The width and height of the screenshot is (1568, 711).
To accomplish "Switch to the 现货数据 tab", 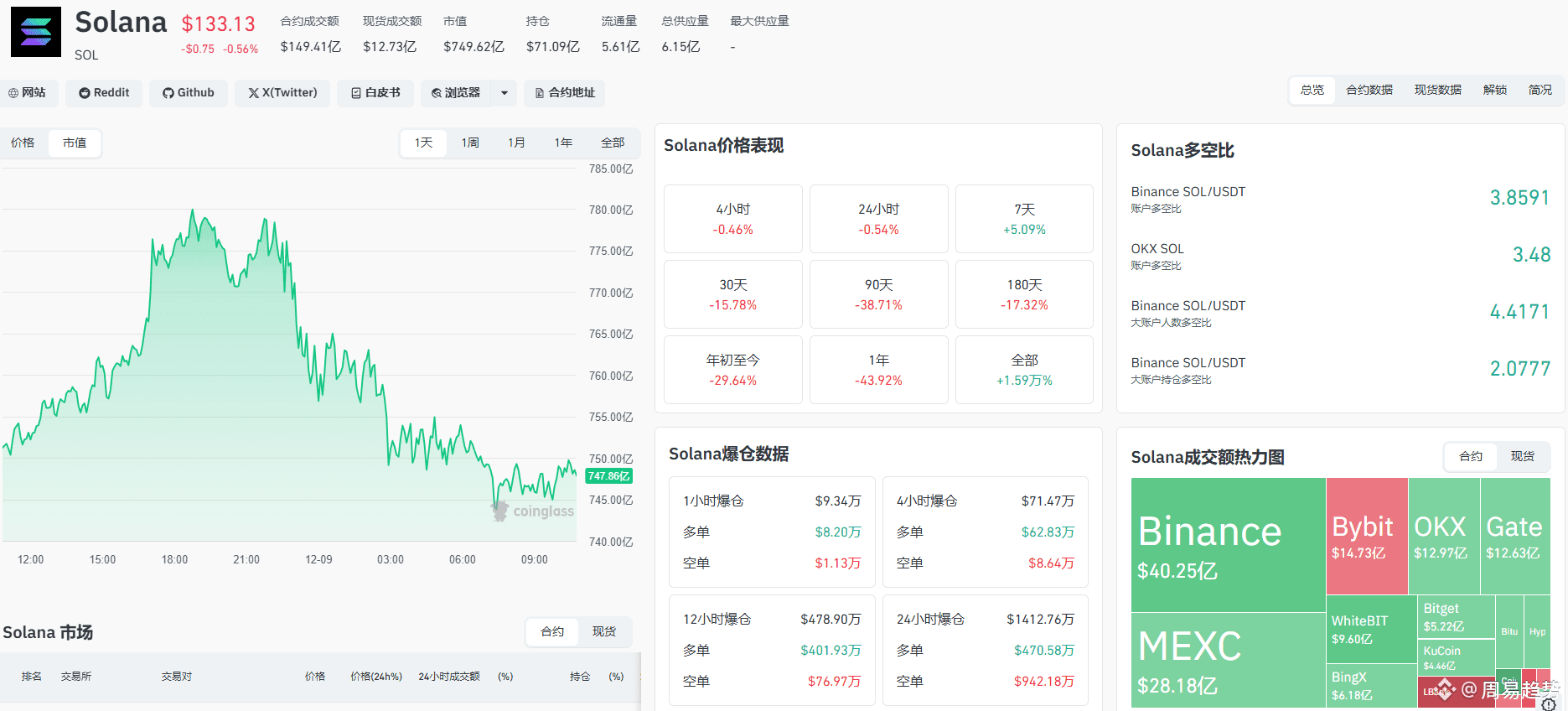I will pos(1437,91).
